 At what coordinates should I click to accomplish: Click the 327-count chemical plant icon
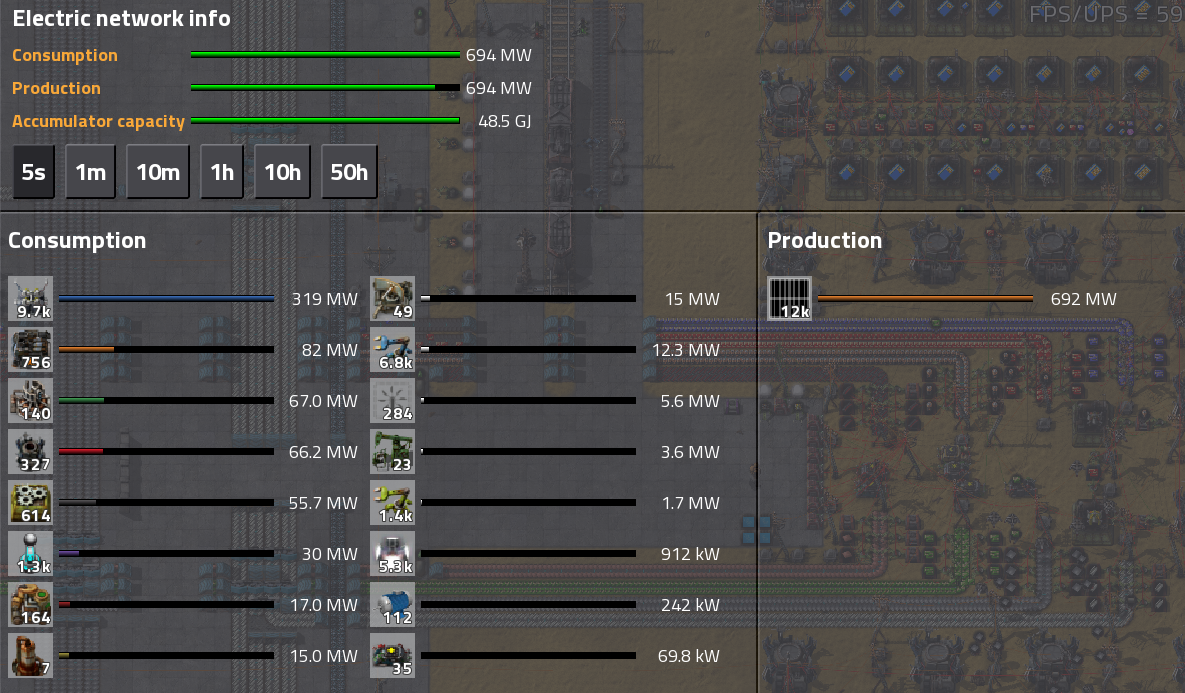[30, 451]
